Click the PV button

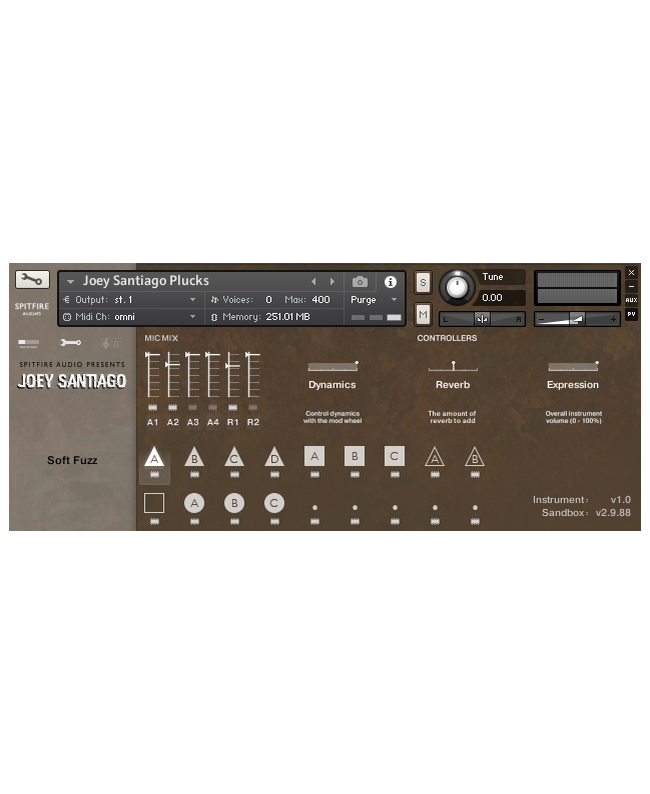coord(631,314)
